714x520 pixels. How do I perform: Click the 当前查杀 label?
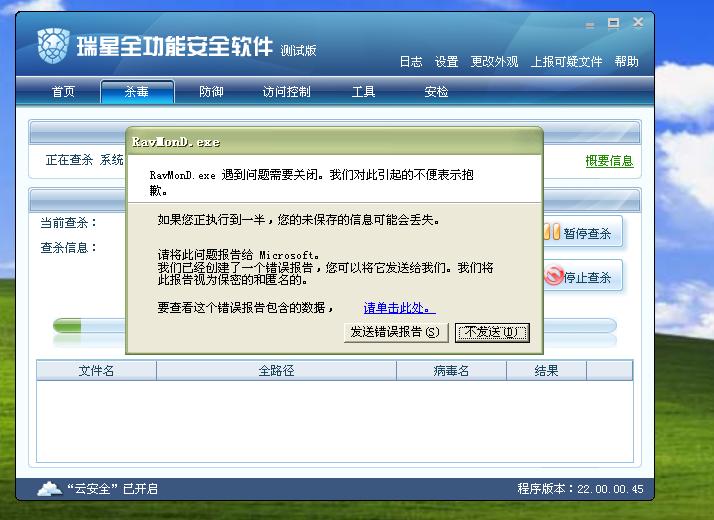coord(68,223)
